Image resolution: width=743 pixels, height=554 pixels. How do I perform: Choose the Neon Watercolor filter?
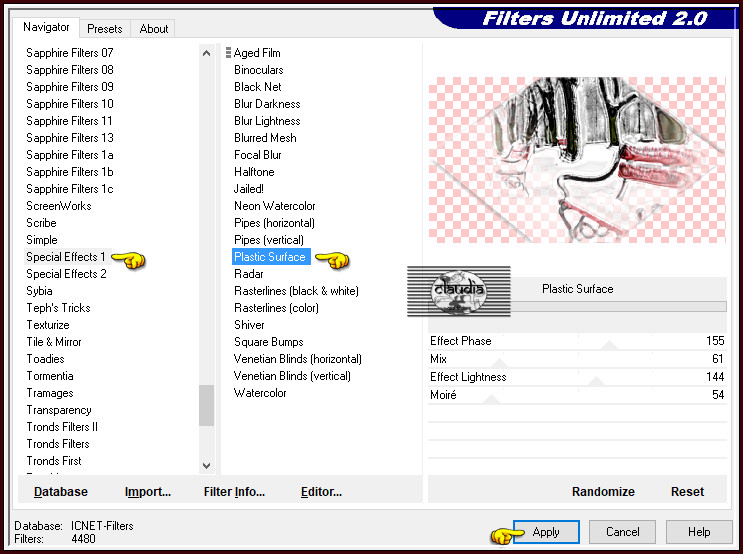[275, 206]
